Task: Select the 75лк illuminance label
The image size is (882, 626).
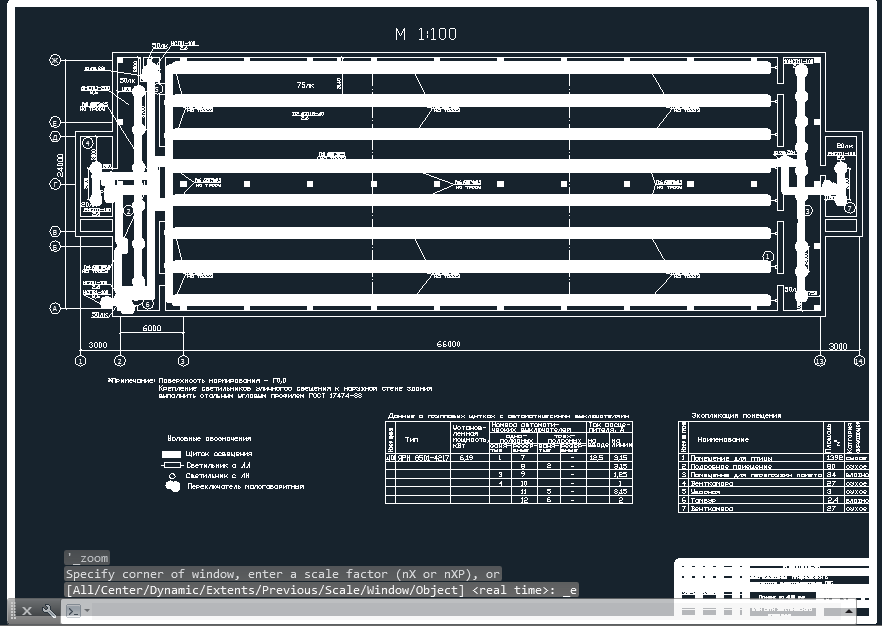Action: (x=305, y=85)
